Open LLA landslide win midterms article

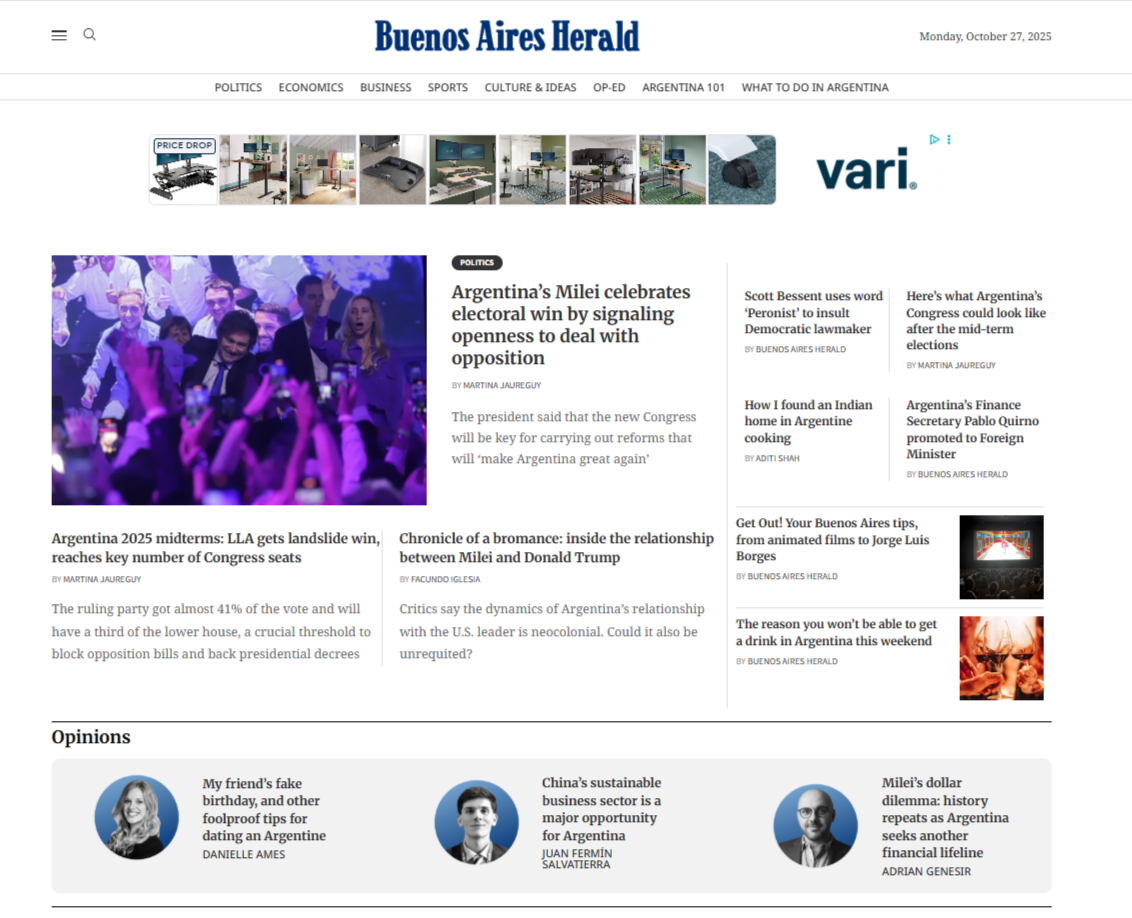215,548
